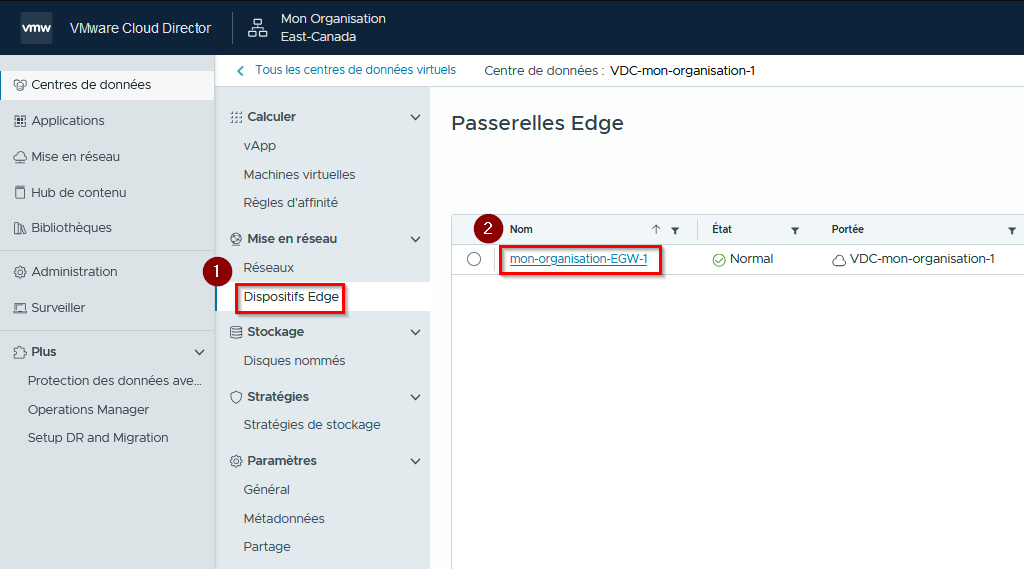The height and width of the screenshot is (569, 1024).
Task: Collapse the Mise en réseau section chevron
Action: point(415,240)
